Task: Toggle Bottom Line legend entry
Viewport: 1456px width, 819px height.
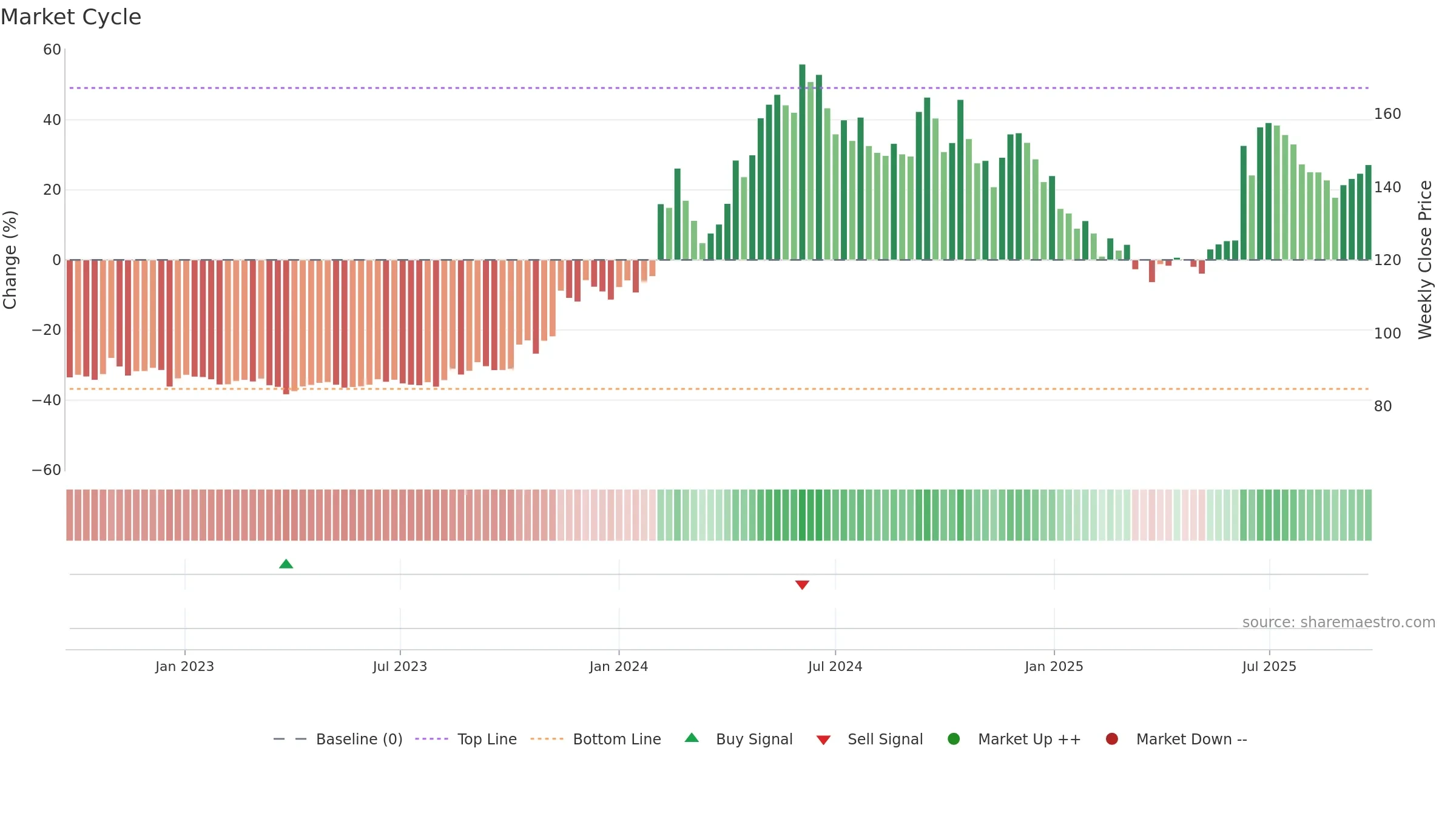Action: click(x=596, y=739)
